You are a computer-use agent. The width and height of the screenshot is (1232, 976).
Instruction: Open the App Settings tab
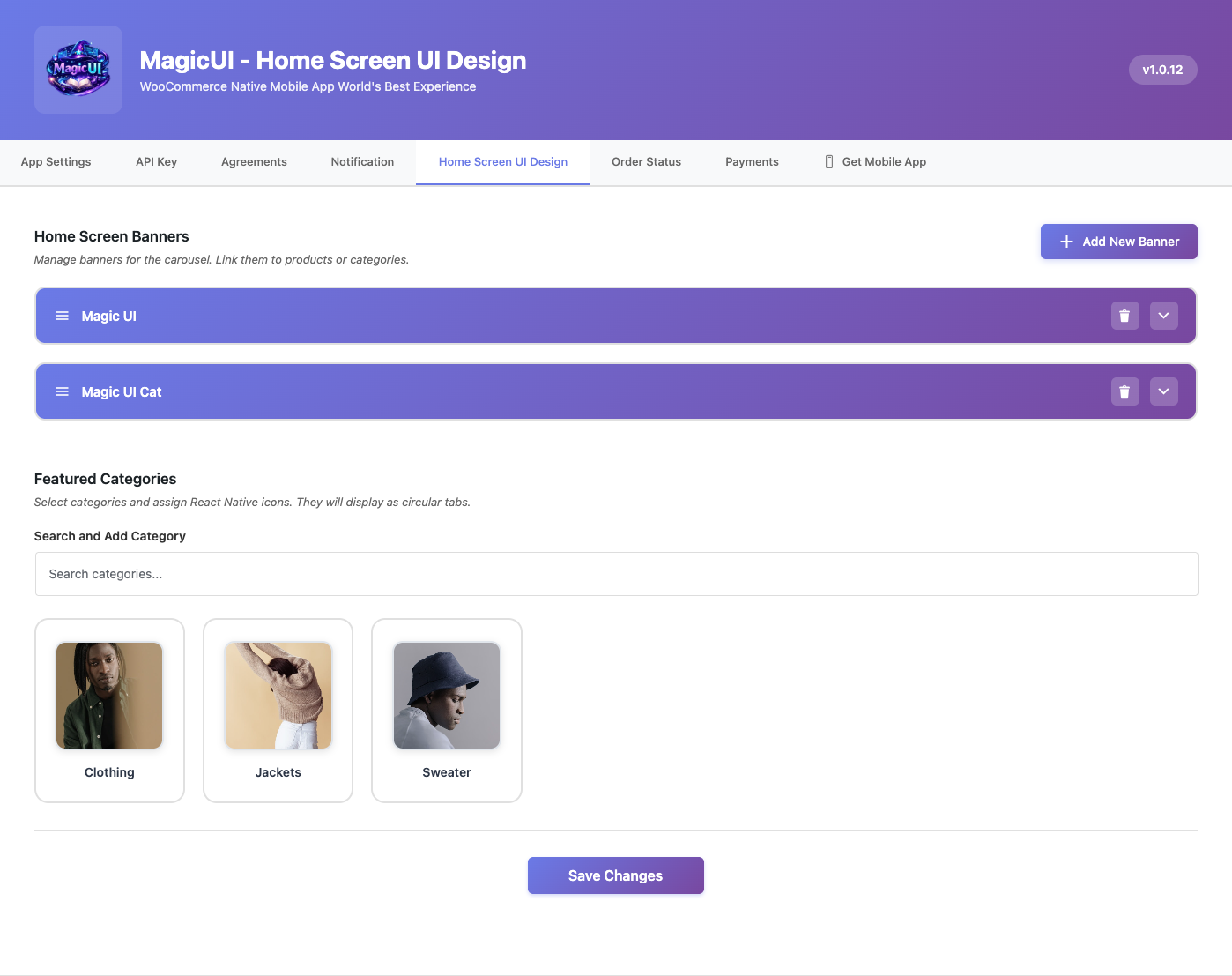[x=56, y=162]
